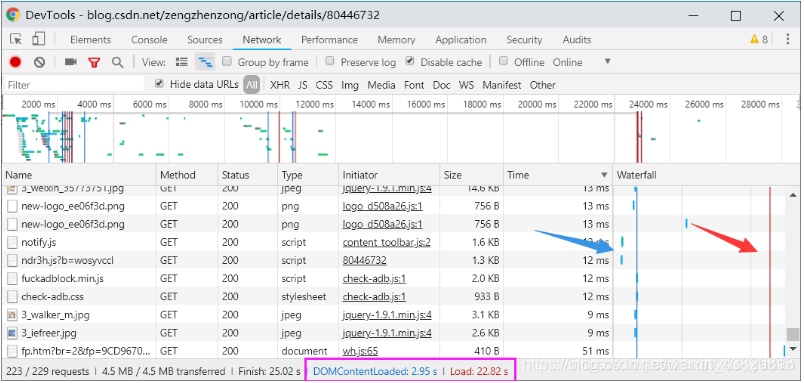Click the check-adb.css file icon

12,296
